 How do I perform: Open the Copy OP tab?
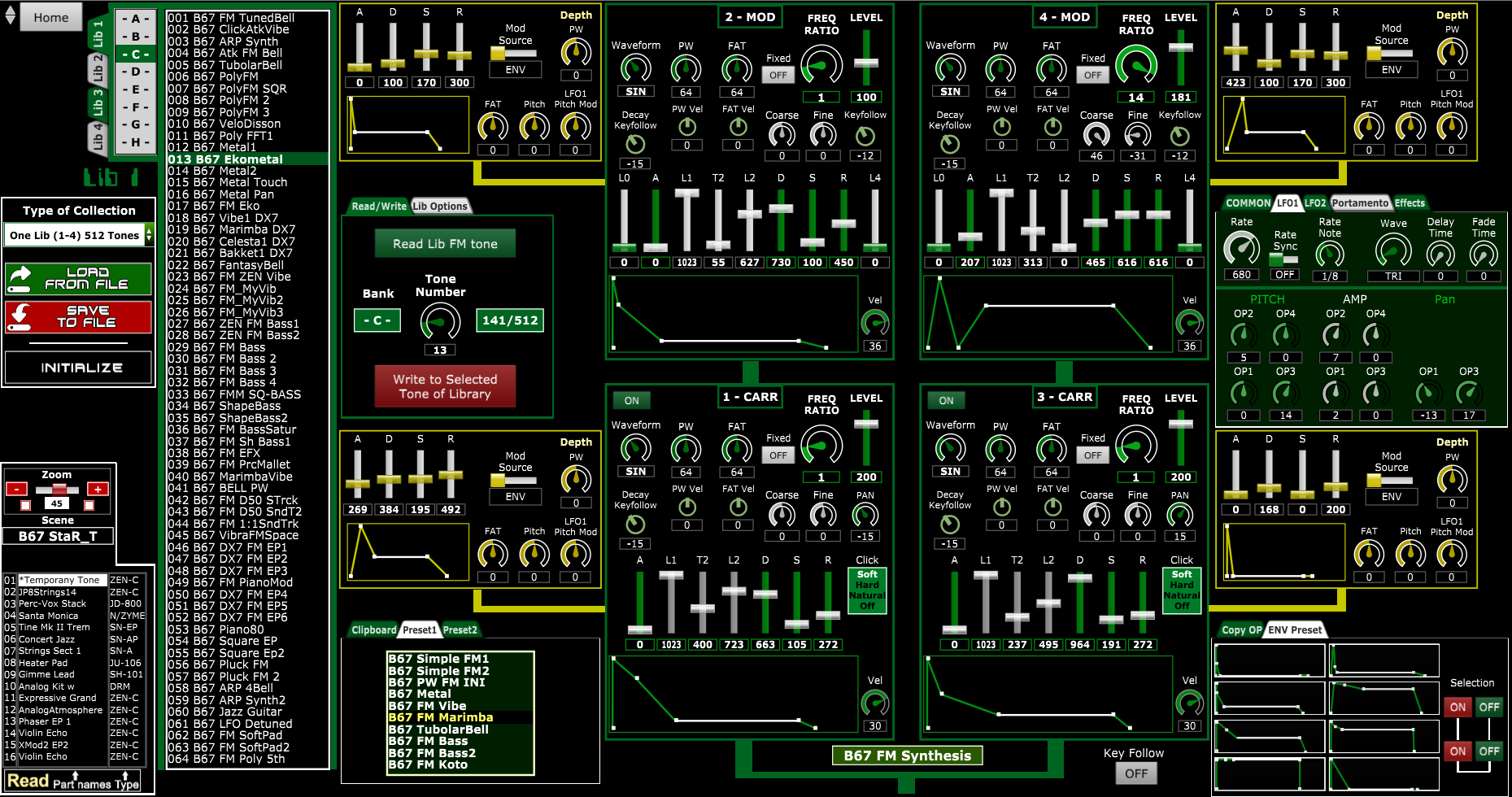point(1241,629)
